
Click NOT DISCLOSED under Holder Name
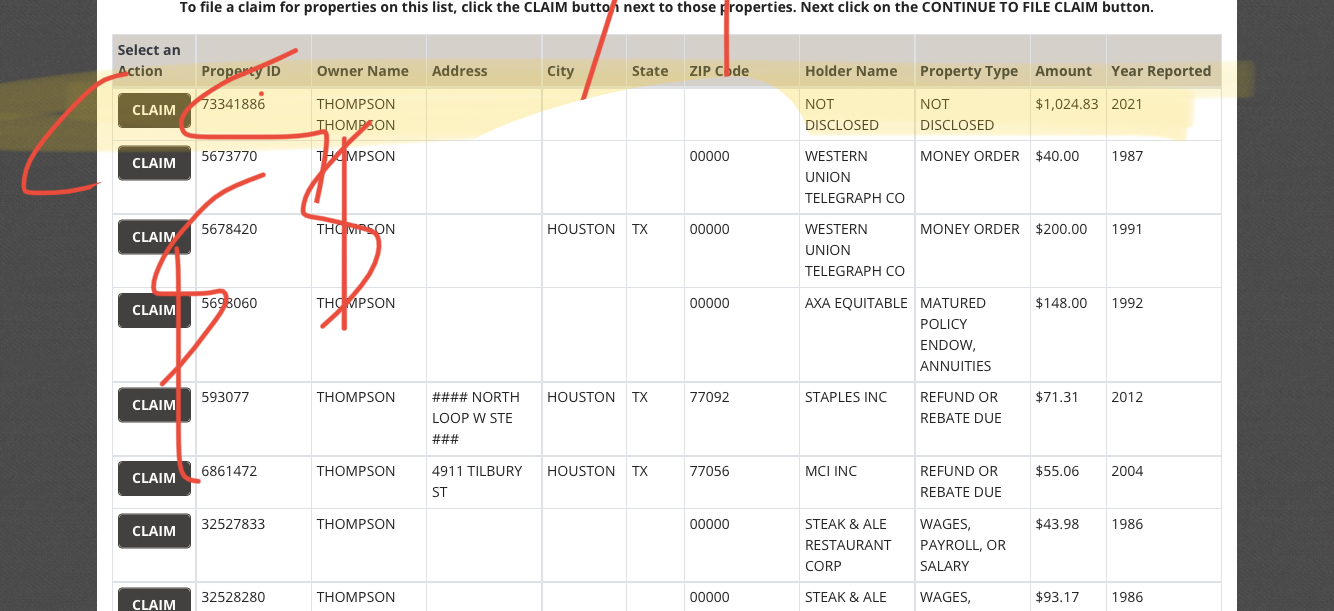point(842,114)
